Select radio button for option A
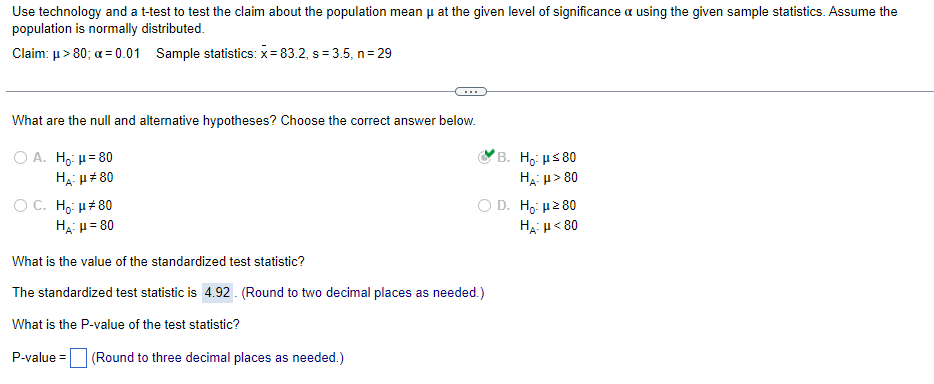 21,158
